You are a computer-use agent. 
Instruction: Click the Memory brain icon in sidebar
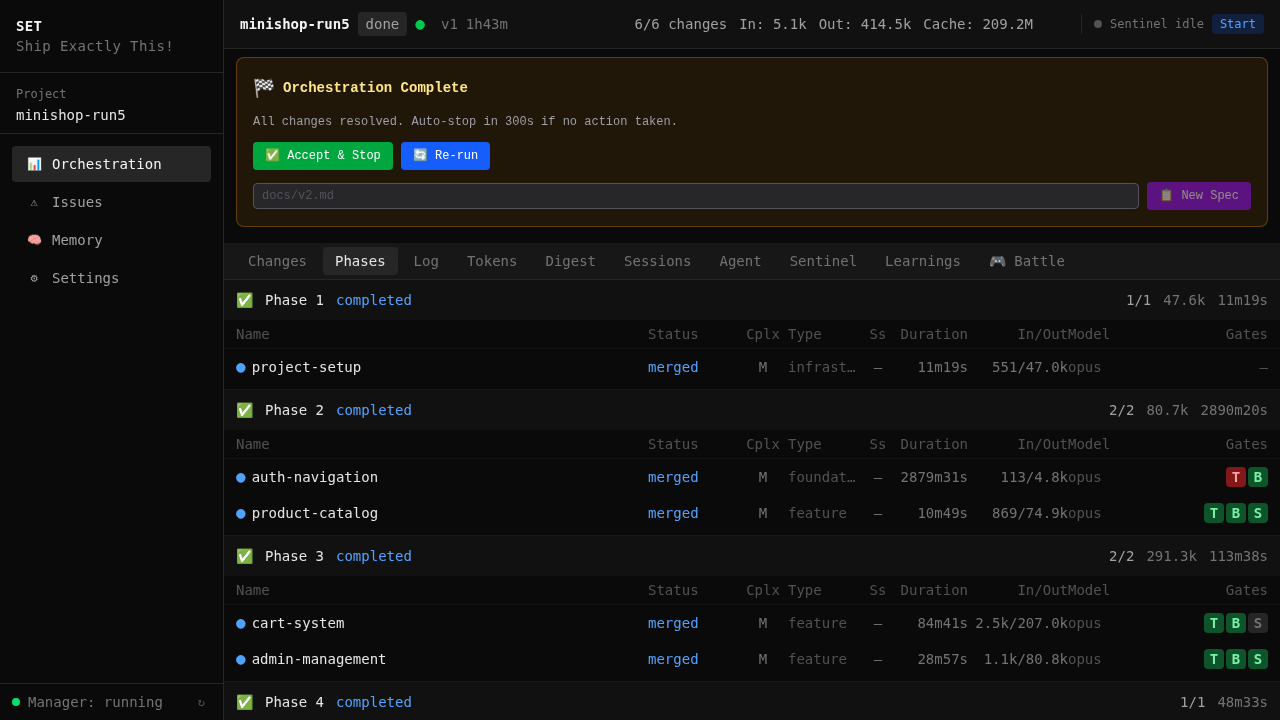tap(33, 240)
